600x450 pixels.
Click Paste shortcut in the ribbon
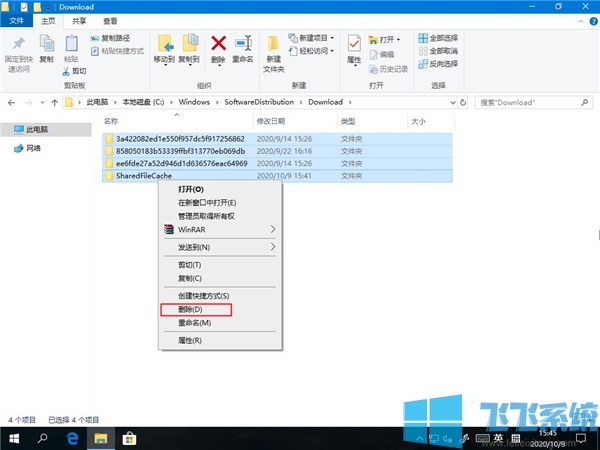(x=117, y=51)
